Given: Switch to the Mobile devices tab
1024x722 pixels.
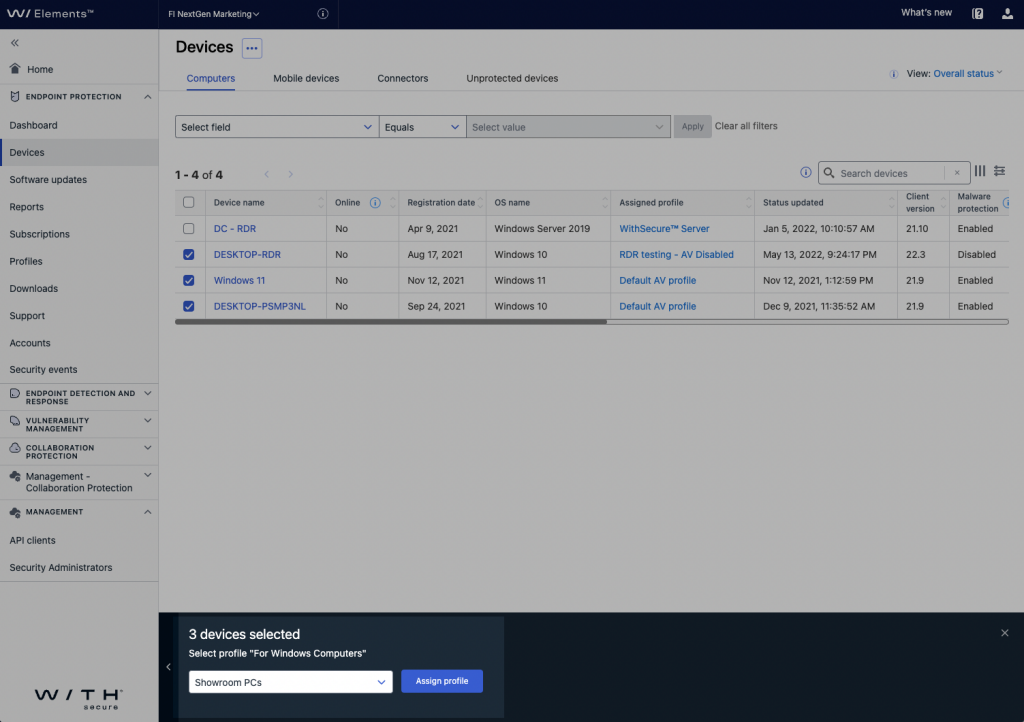Looking at the screenshot, I should [306, 78].
